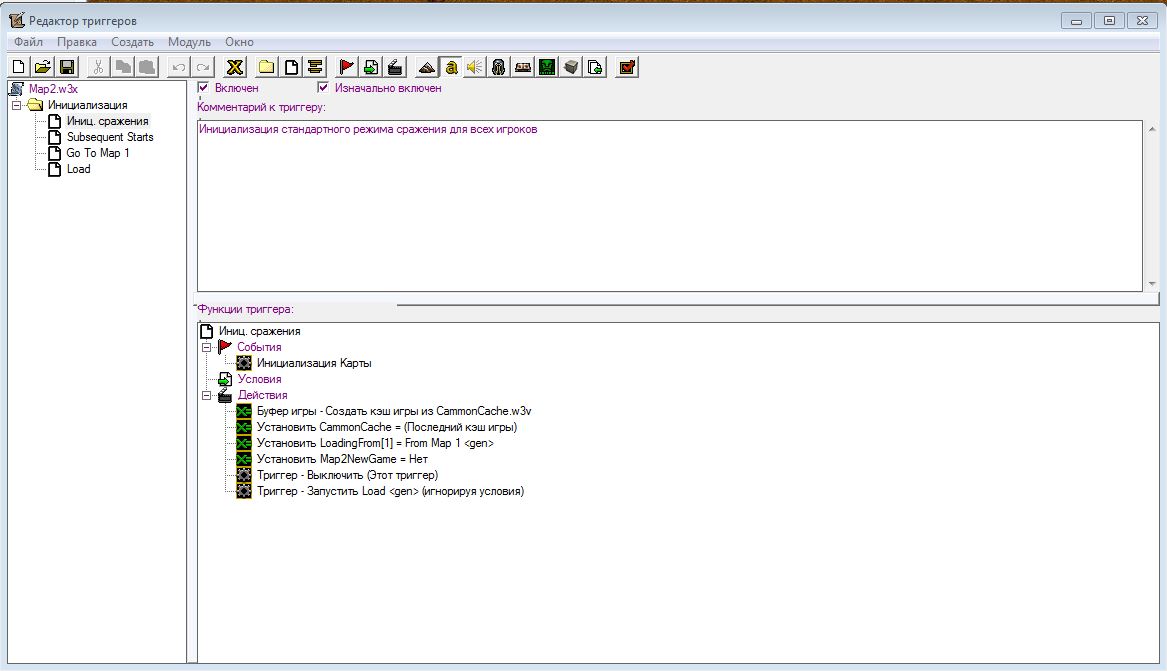Collapse the Инициализация folder in tree
This screenshot has width=1167, height=671.
coord(16,105)
